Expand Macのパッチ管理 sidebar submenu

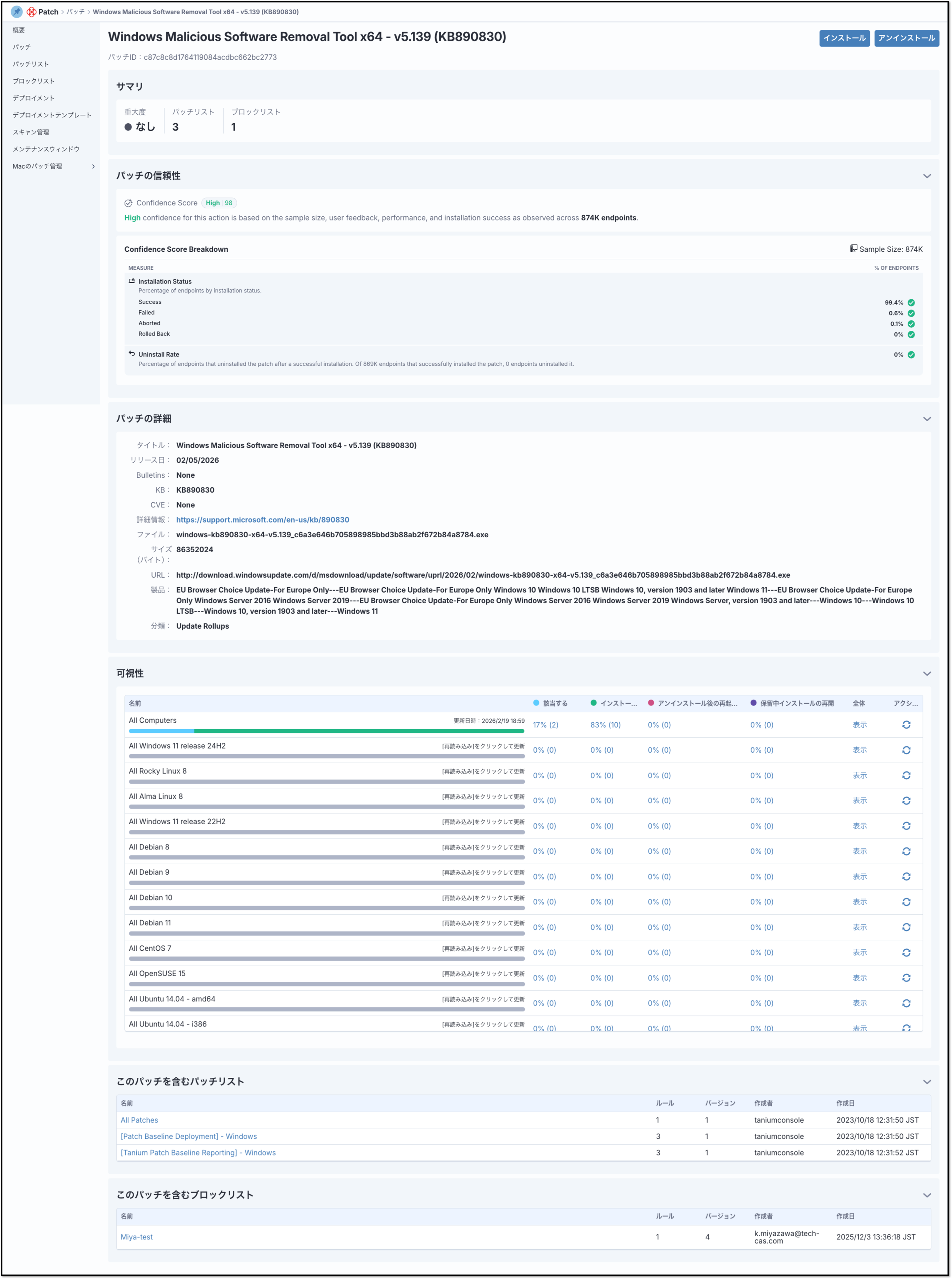[x=93, y=166]
